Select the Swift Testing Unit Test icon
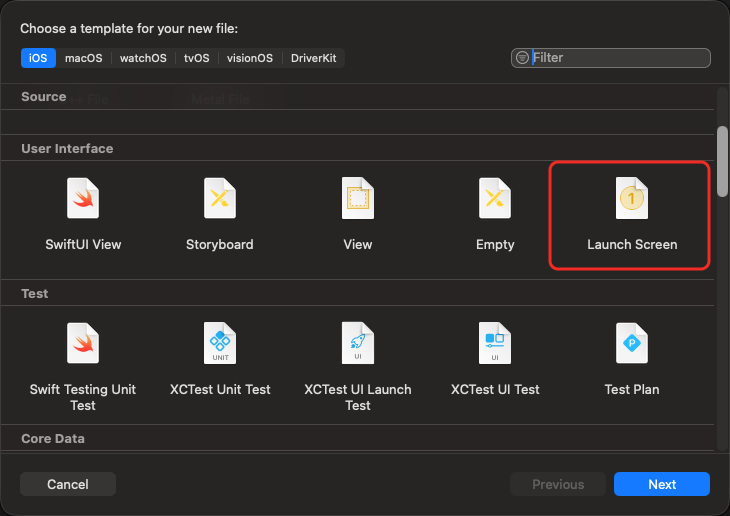The image size is (730, 516). [x=83, y=343]
